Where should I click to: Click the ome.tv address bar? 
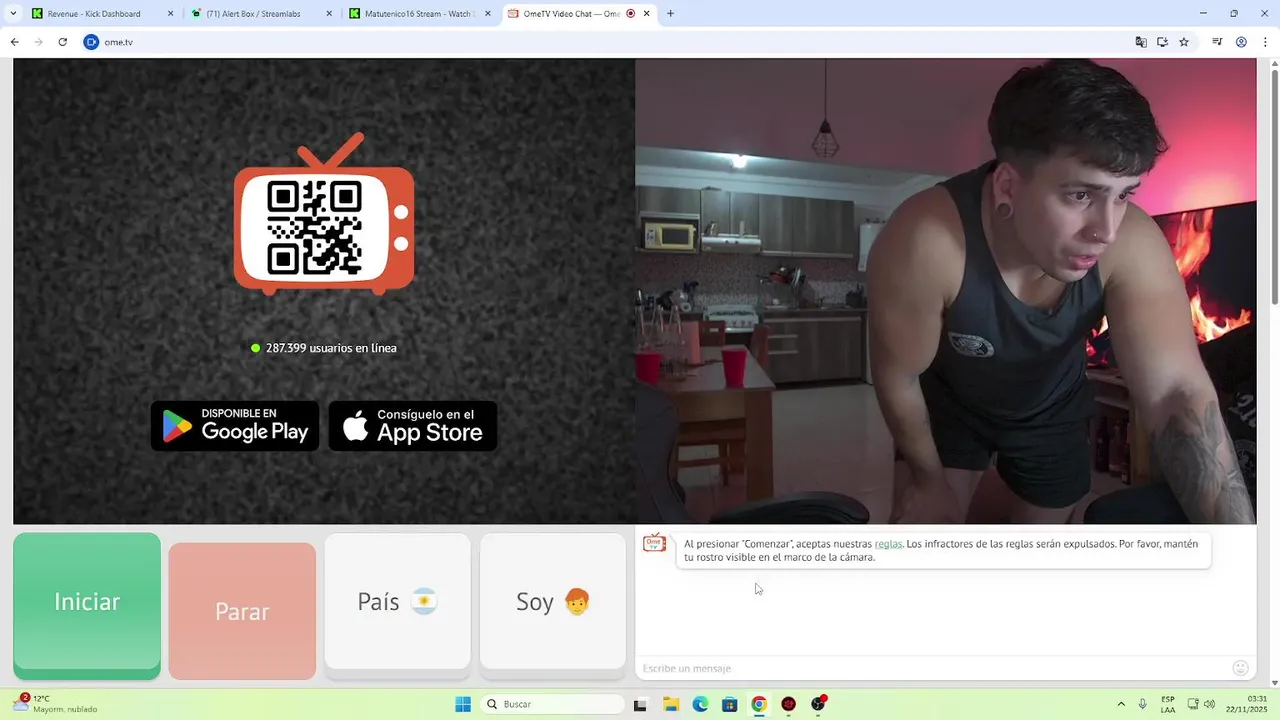tap(600, 42)
